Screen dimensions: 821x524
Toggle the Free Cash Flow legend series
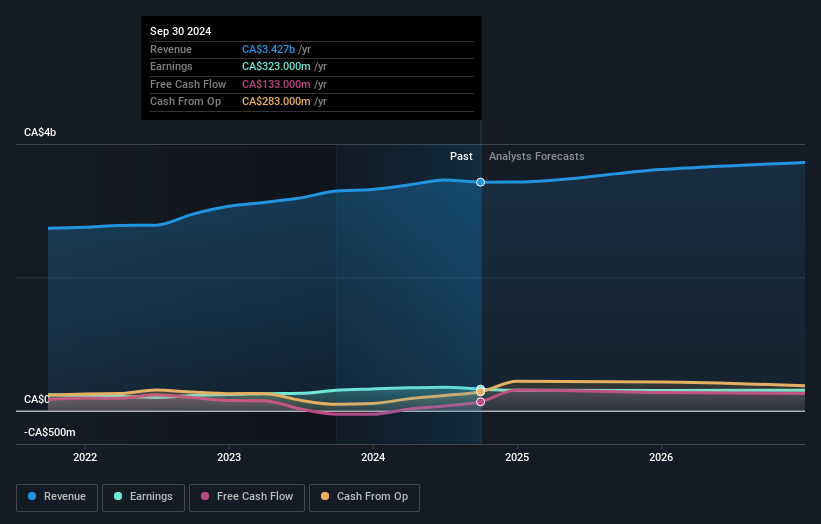click(247, 497)
